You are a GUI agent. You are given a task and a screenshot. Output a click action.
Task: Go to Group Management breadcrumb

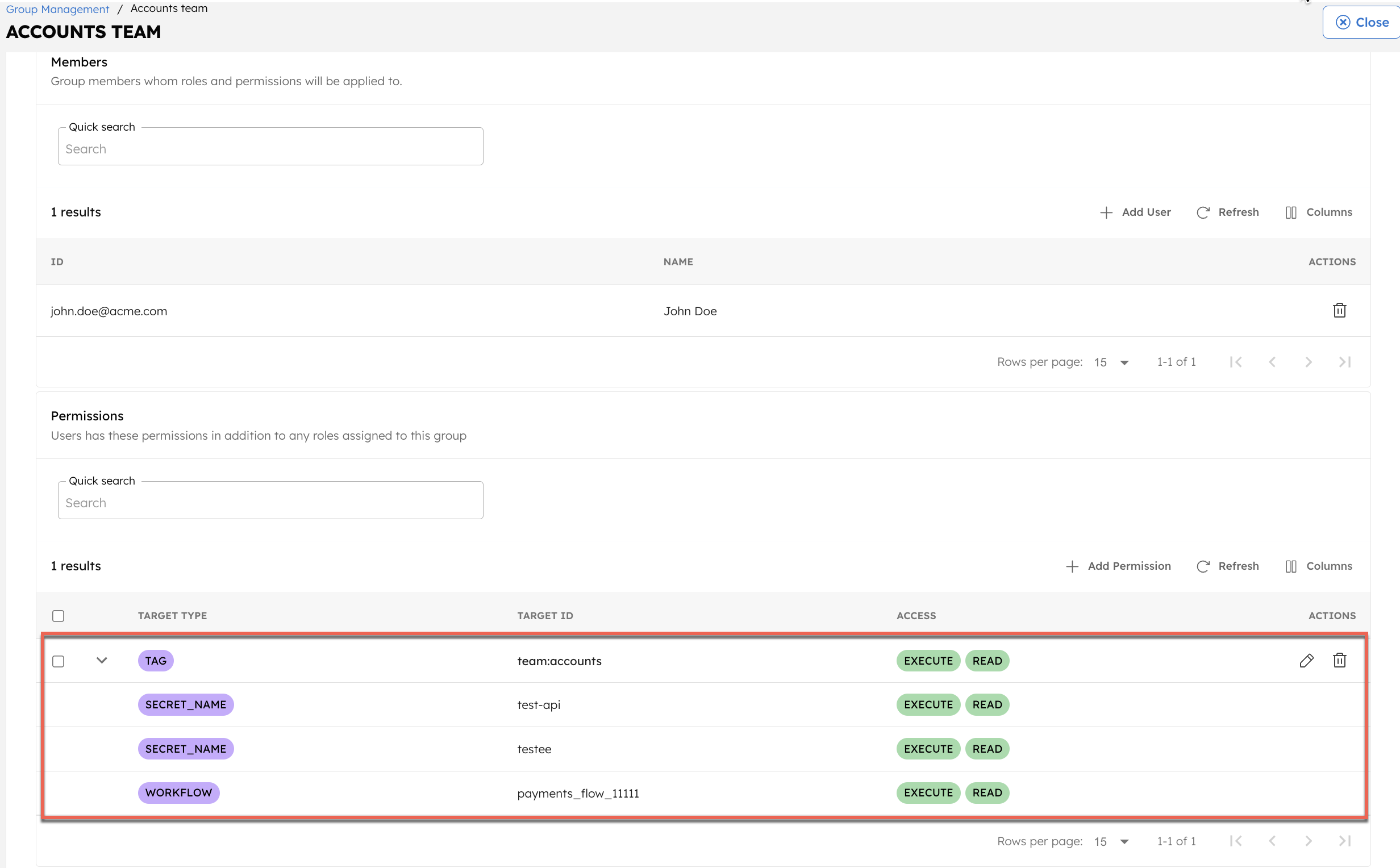pyautogui.click(x=57, y=9)
